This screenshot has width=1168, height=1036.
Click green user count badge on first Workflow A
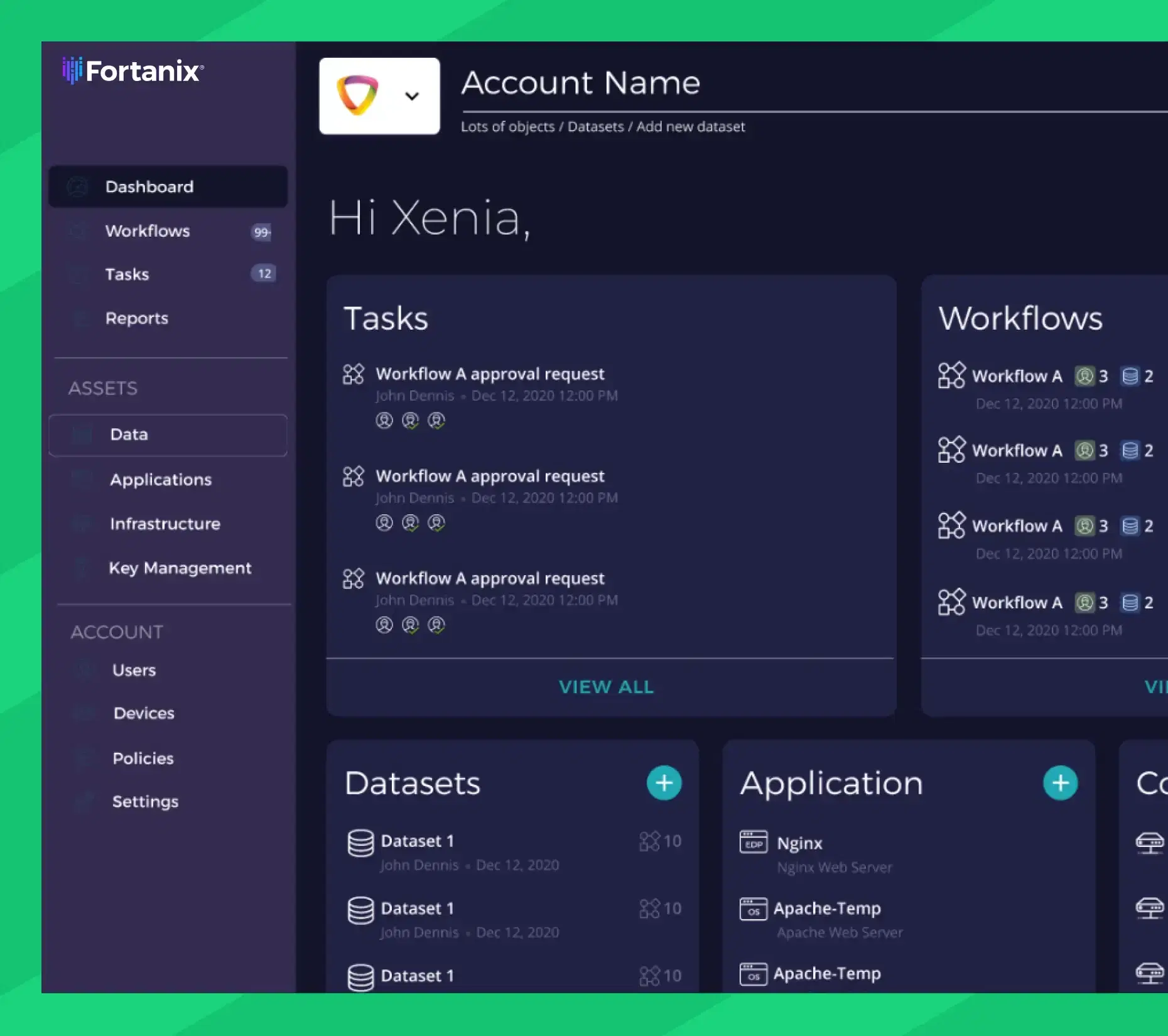click(1084, 376)
